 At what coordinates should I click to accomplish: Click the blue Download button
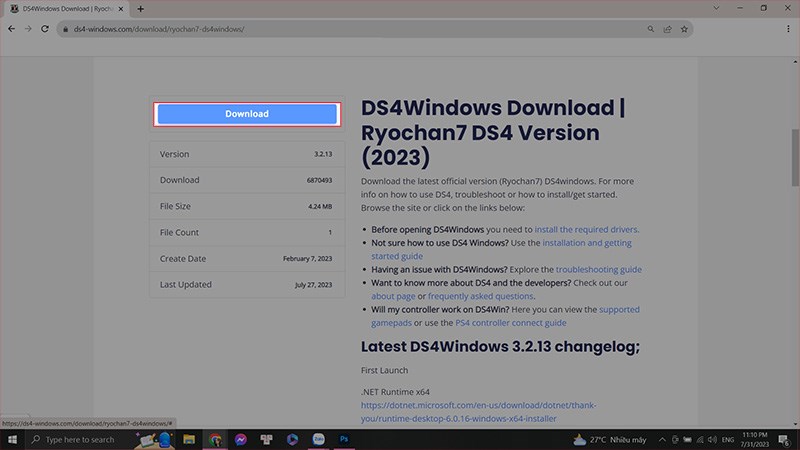(x=246, y=114)
